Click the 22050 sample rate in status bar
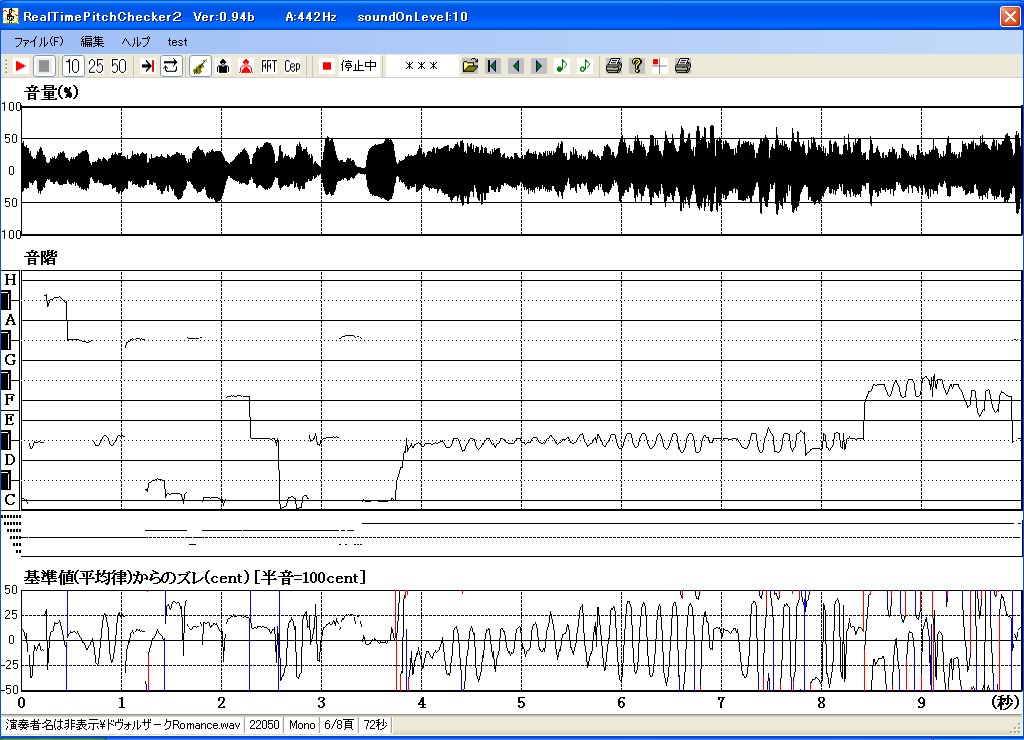 tap(264, 724)
